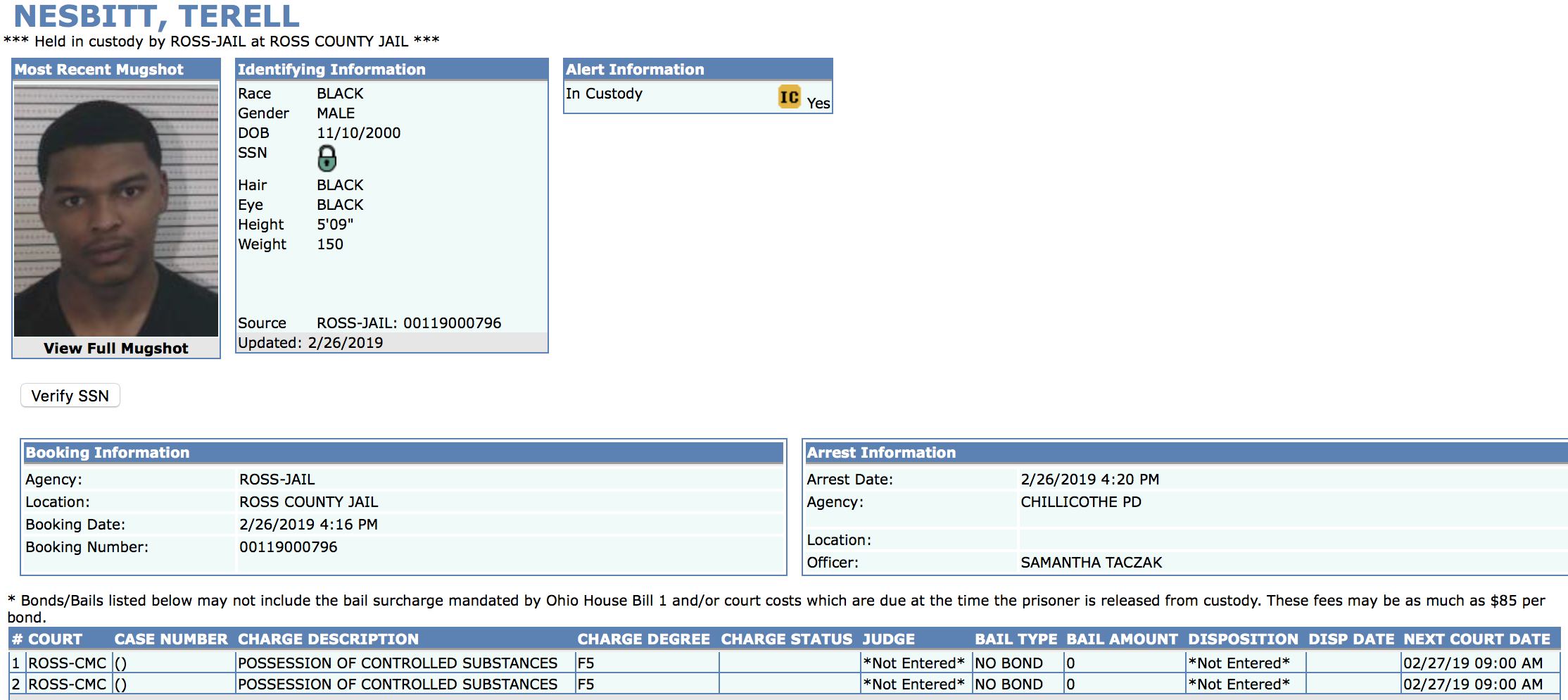Click the CHARGE DEGREE column header
The image size is (1568, 700).
coord(643,639)
